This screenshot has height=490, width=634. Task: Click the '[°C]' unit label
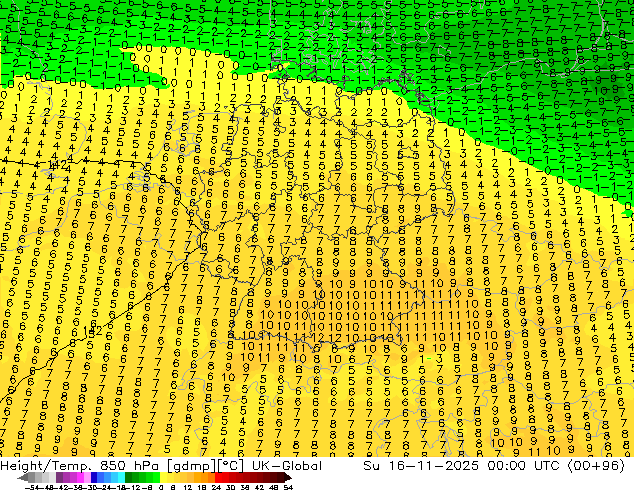pos(230,466)
